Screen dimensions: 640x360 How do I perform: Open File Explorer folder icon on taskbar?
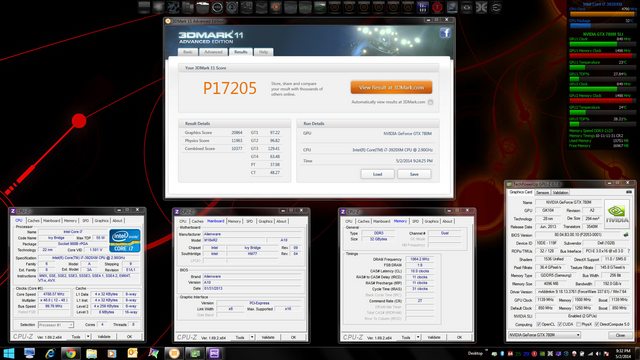tap(91, 353)
